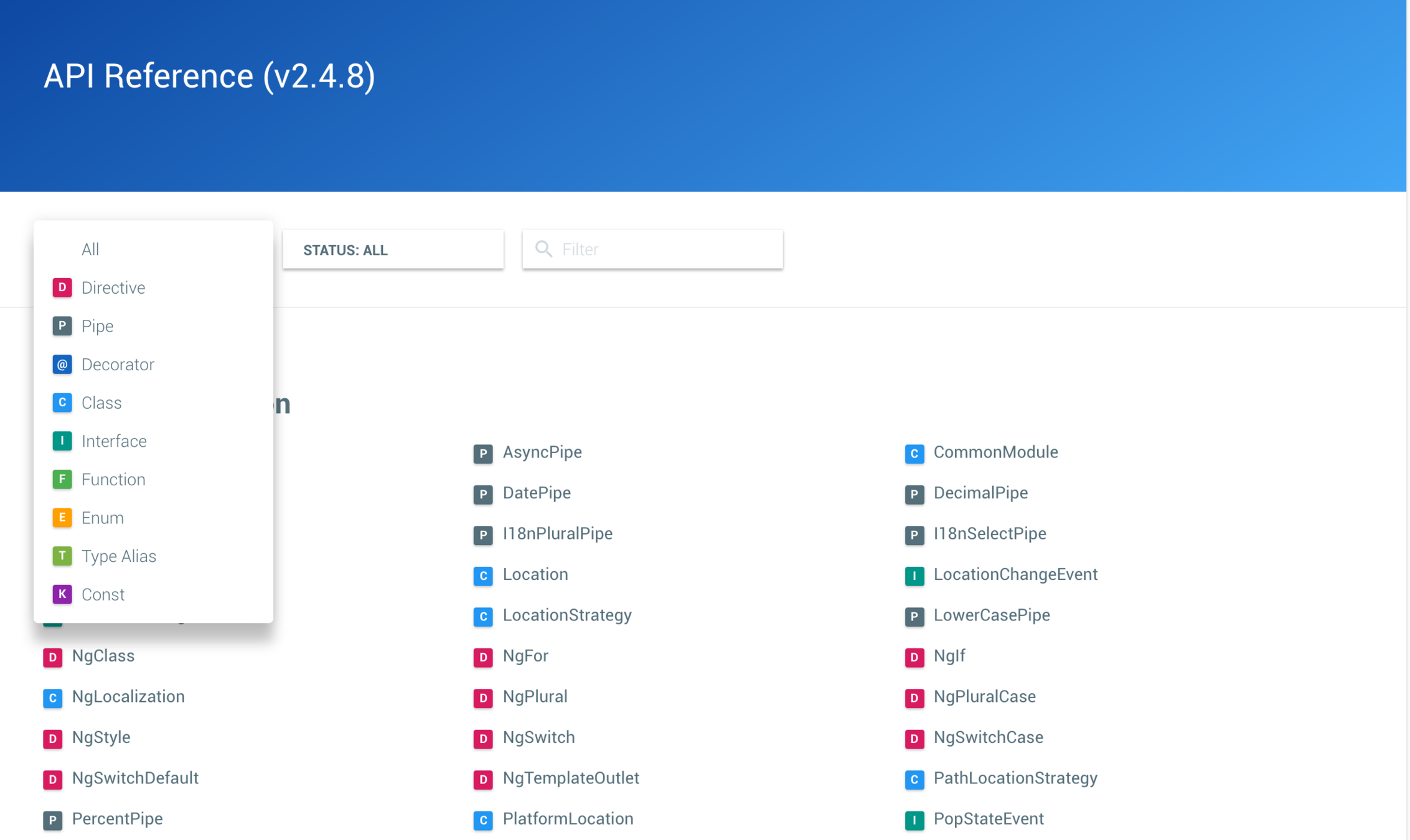Click the orange E Enum badge icon
The width and height of the screenshot is (1410, 840).
tap(62, 518)
